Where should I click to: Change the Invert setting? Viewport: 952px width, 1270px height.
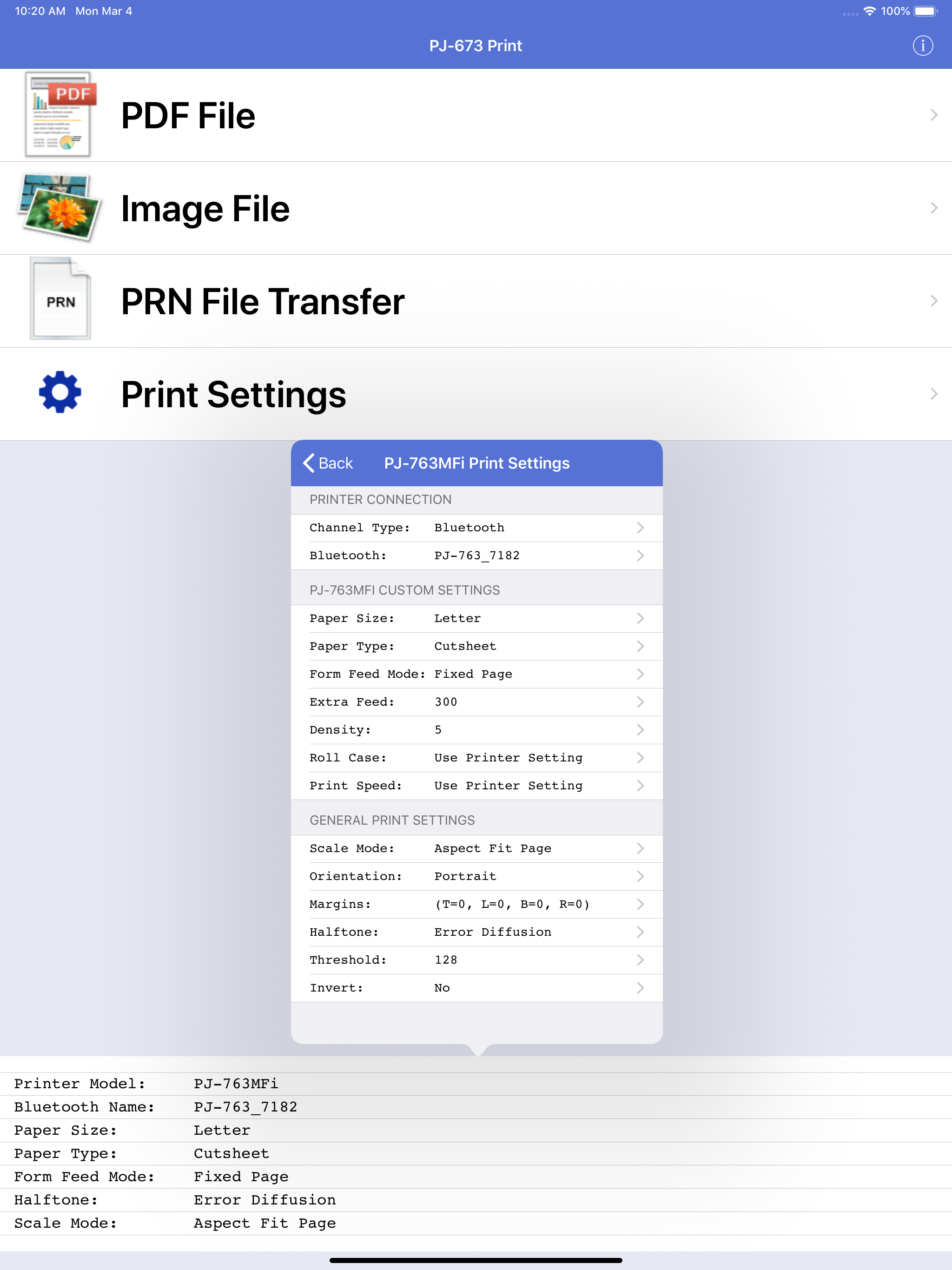(x=476, y=988)
